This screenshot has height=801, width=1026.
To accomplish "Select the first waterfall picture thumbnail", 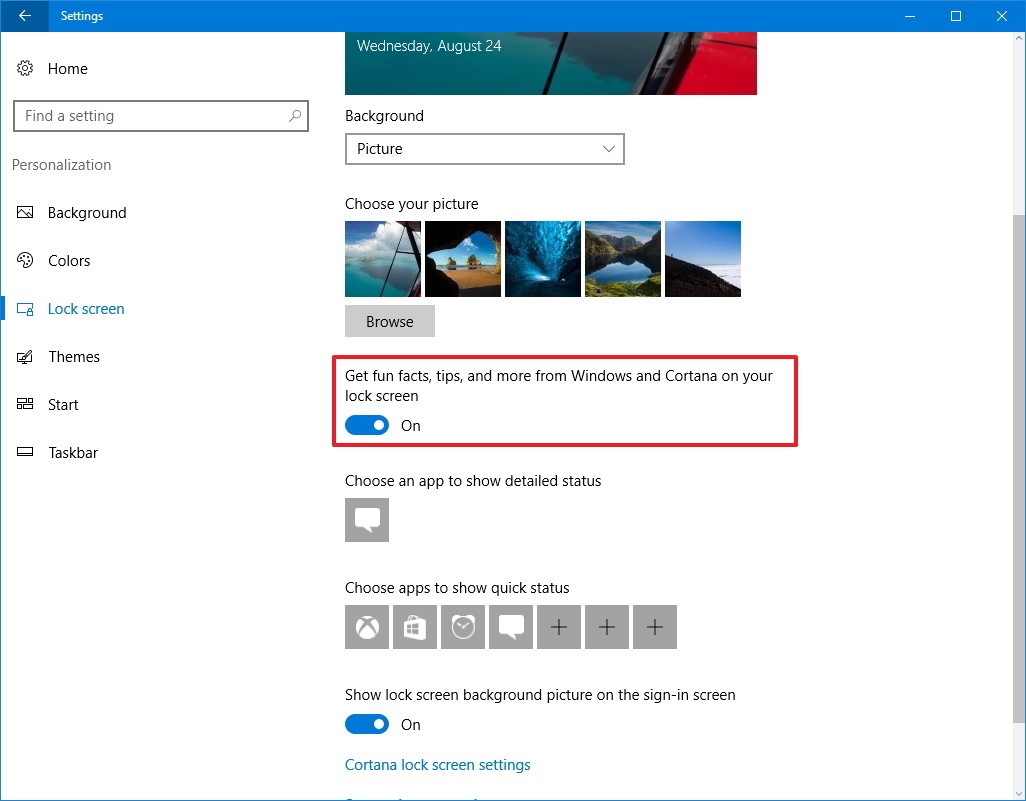I will click(382, 259).
